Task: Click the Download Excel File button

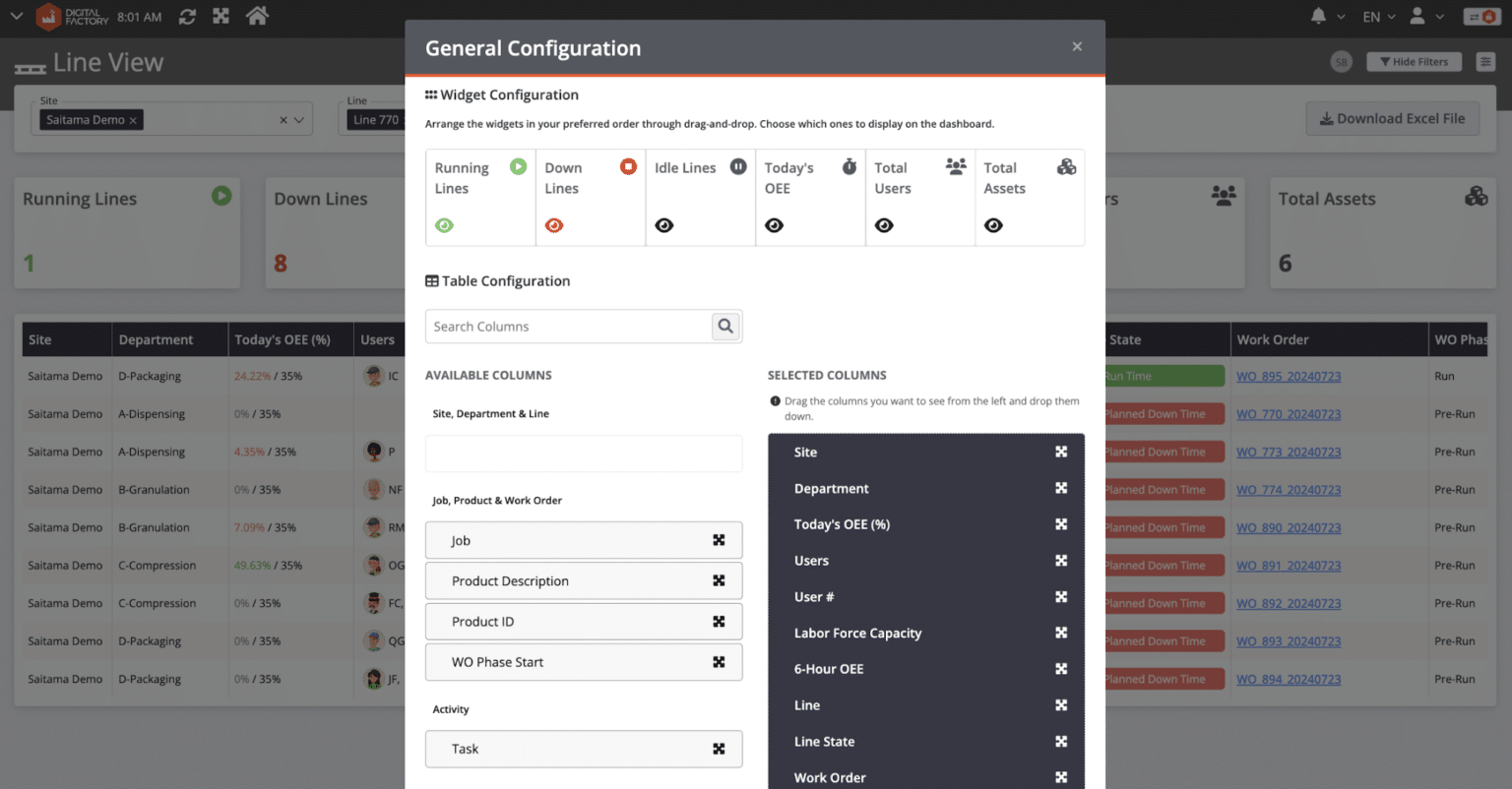Action: click(1392, 118)
